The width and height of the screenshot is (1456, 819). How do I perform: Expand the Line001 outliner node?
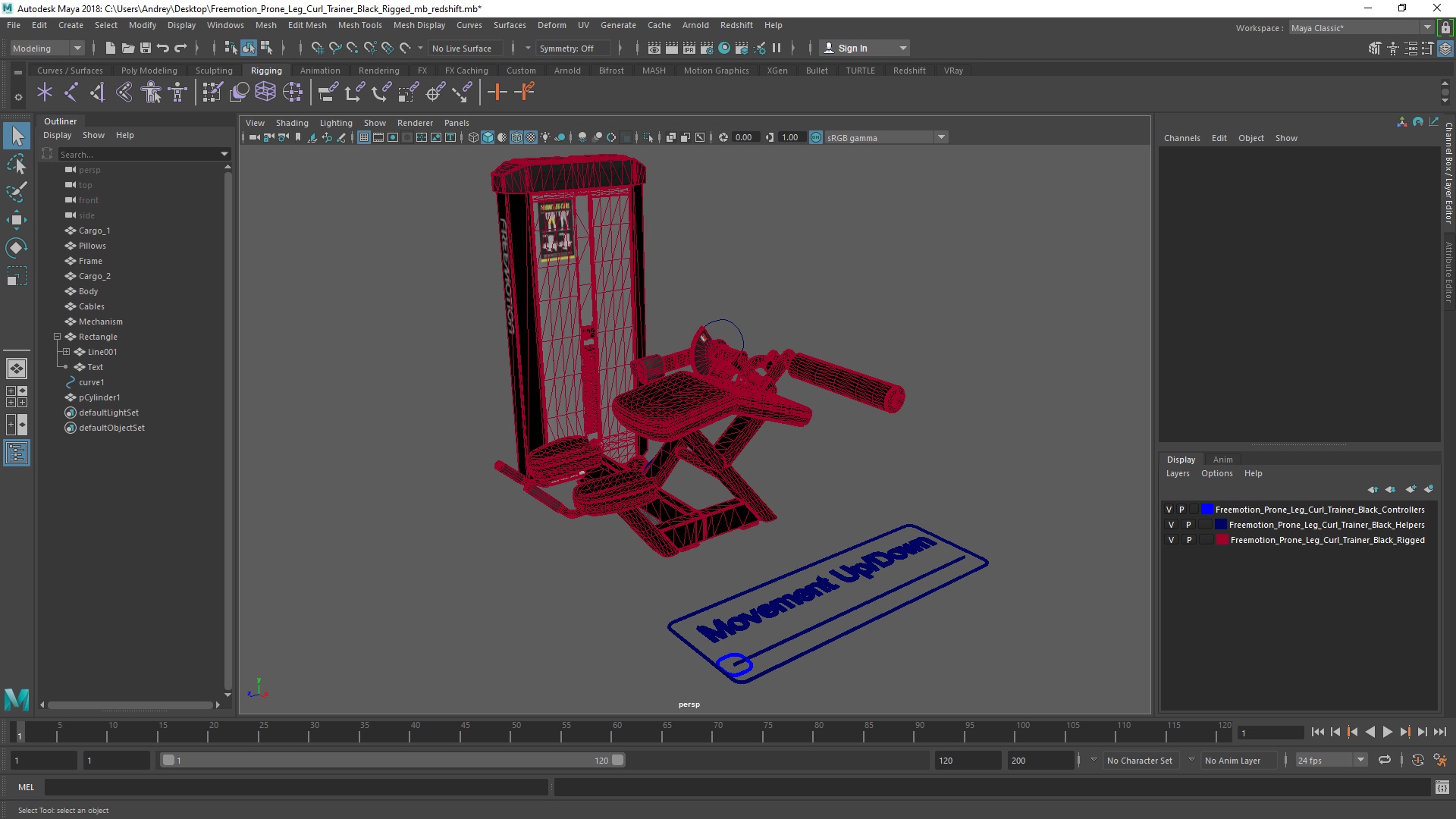66,352
